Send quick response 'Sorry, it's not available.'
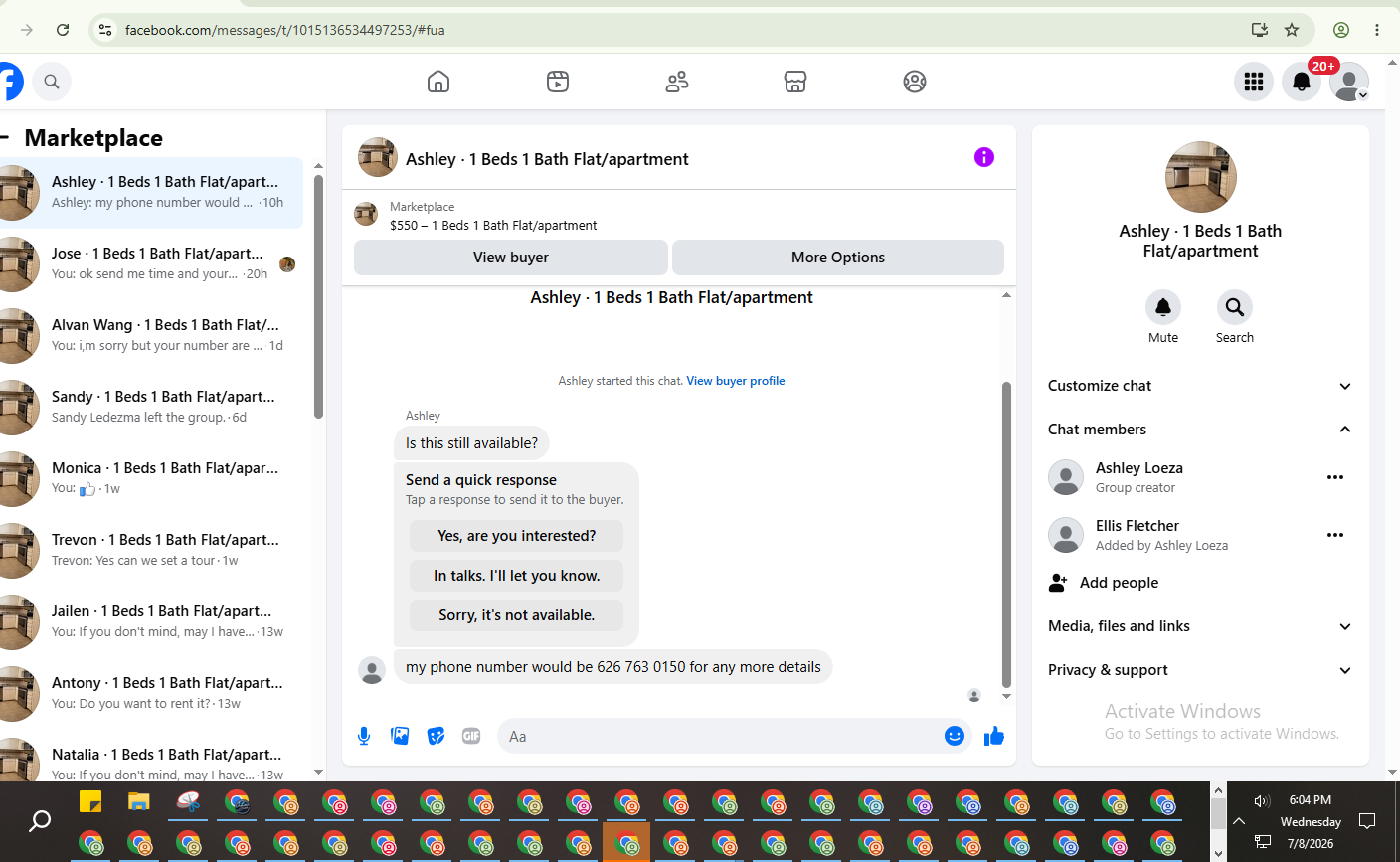The width and height of the screenshot is (1400, 862). click(517, 615)
